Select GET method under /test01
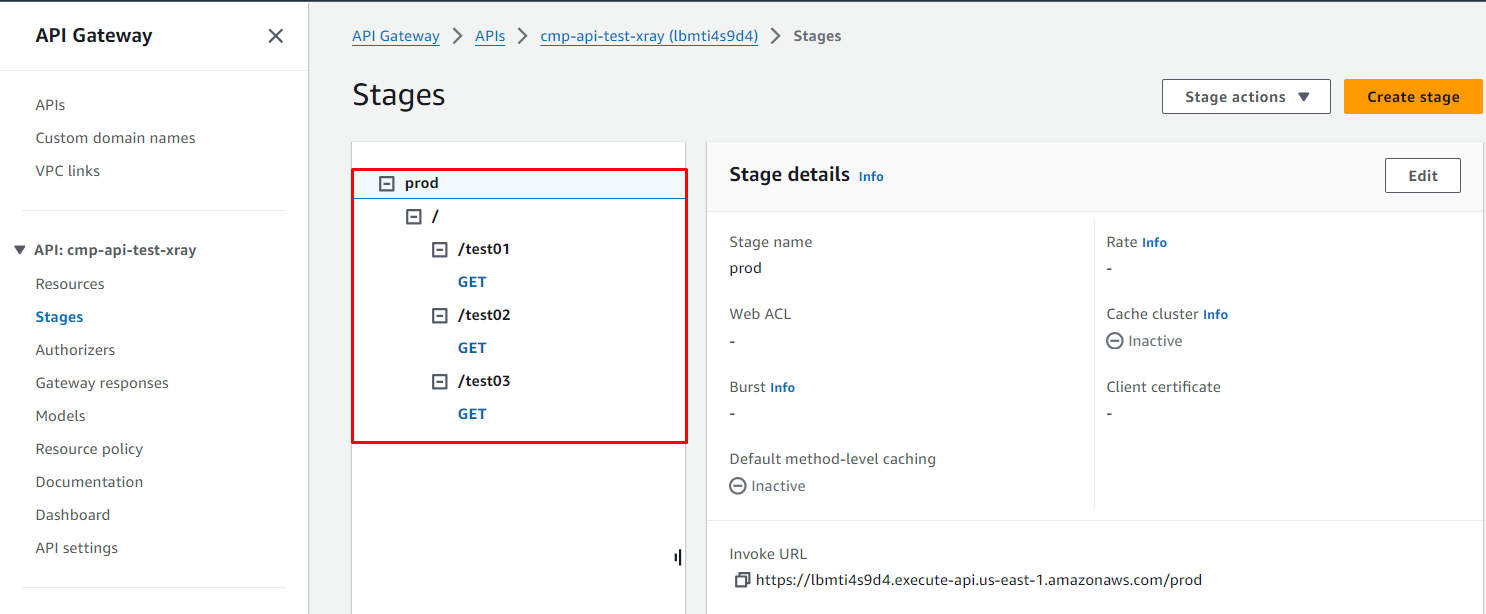The height and width of the screenshot is (614, 1486). click(x=472, y=282)
